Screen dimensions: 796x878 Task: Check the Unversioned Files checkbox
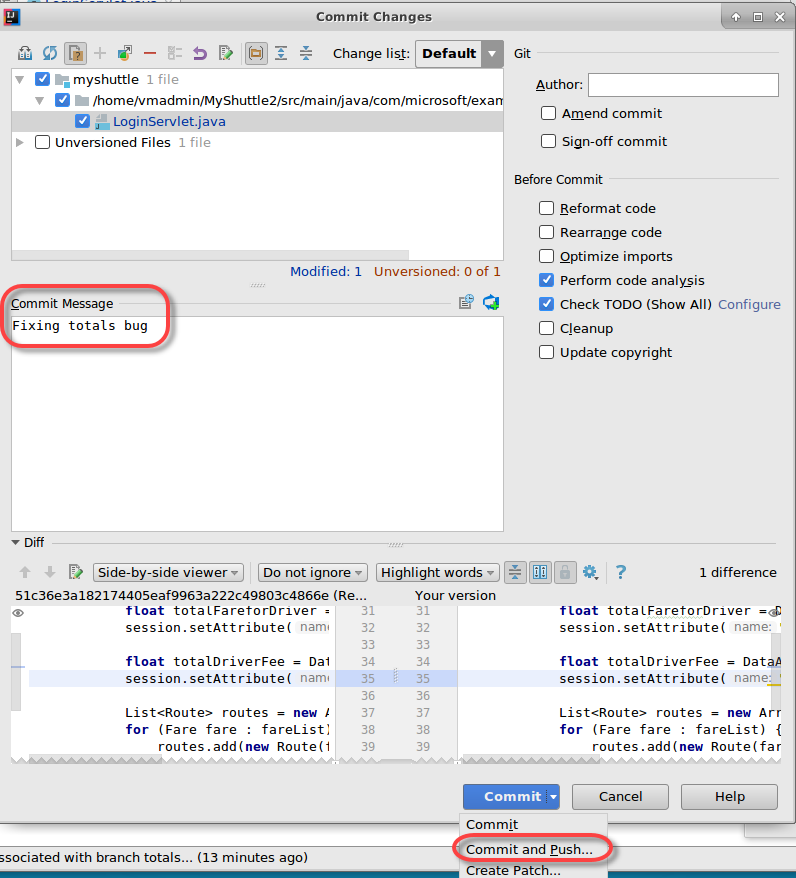[43, 142]
